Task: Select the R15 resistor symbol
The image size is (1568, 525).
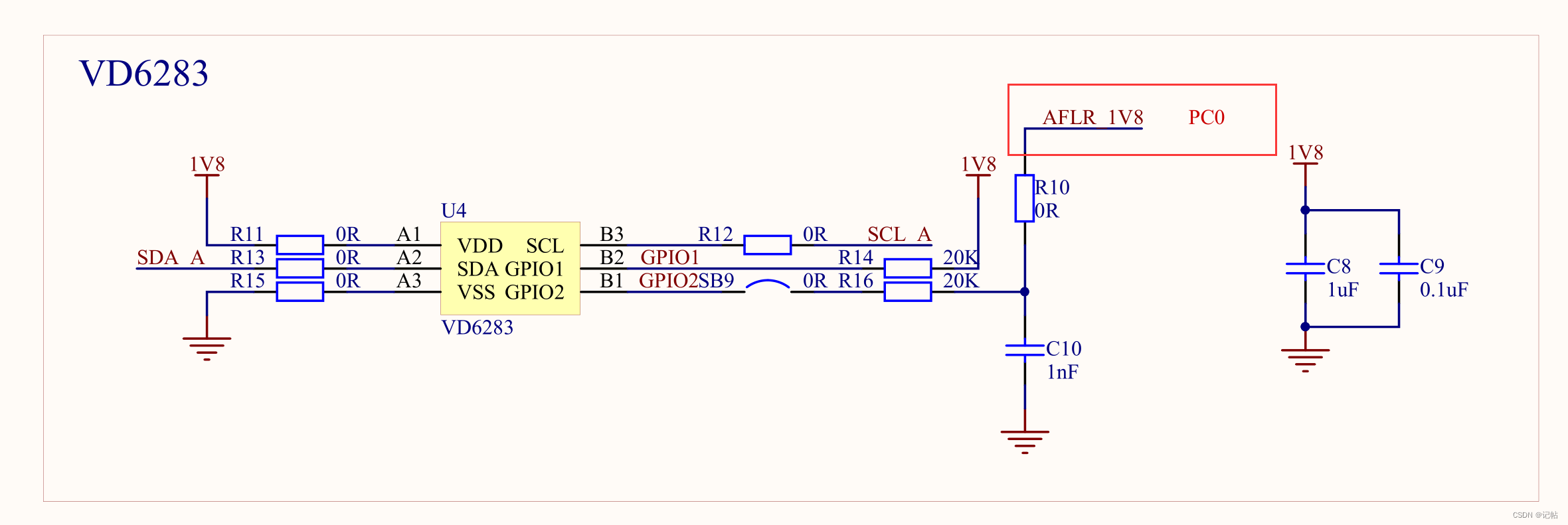Action: tap(300, 291)
